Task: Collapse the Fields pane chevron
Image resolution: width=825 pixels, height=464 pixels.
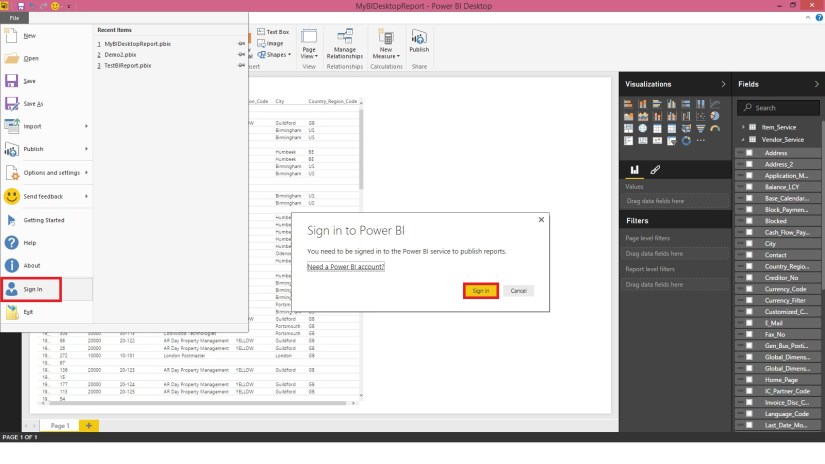Action: click(x=816, y=84)
